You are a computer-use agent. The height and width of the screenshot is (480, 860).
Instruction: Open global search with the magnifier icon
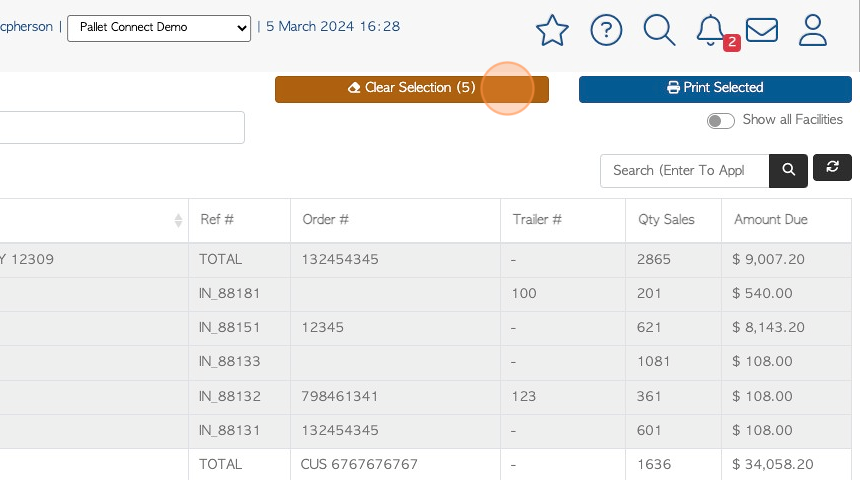click(659, 30)
